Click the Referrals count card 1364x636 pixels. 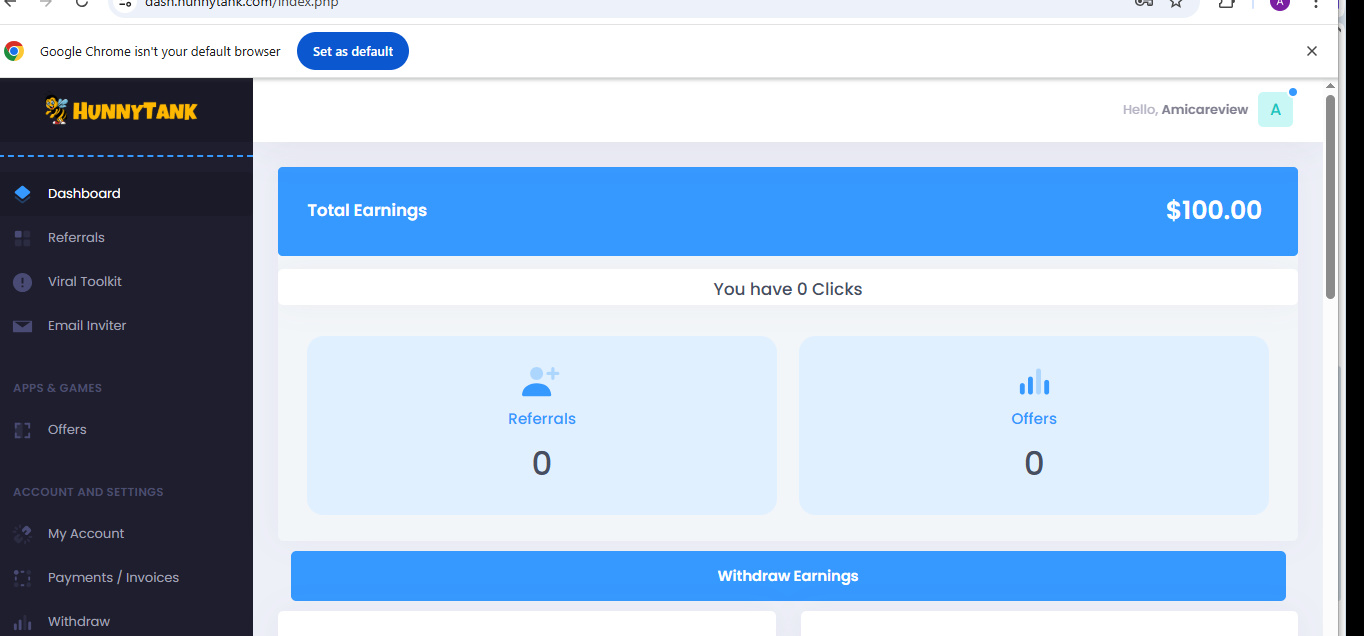coord(542,425)
